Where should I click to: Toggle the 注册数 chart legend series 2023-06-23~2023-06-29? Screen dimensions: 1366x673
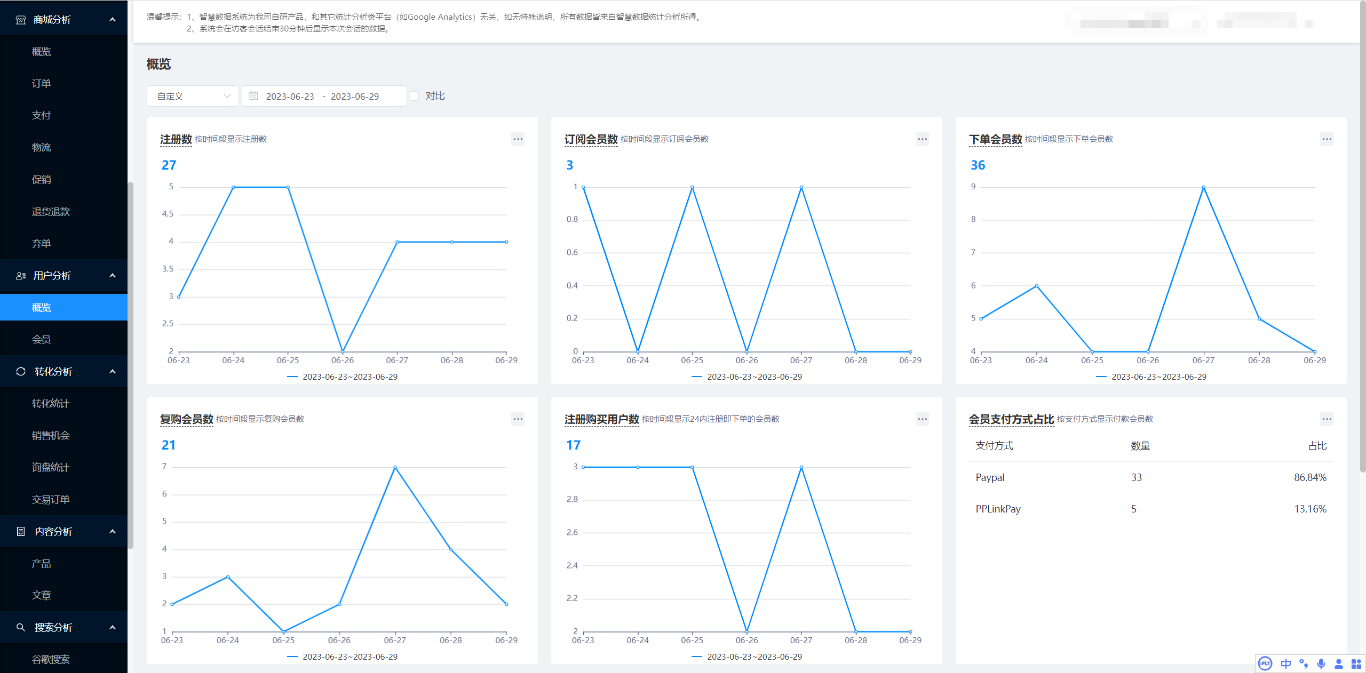(341, 377)
